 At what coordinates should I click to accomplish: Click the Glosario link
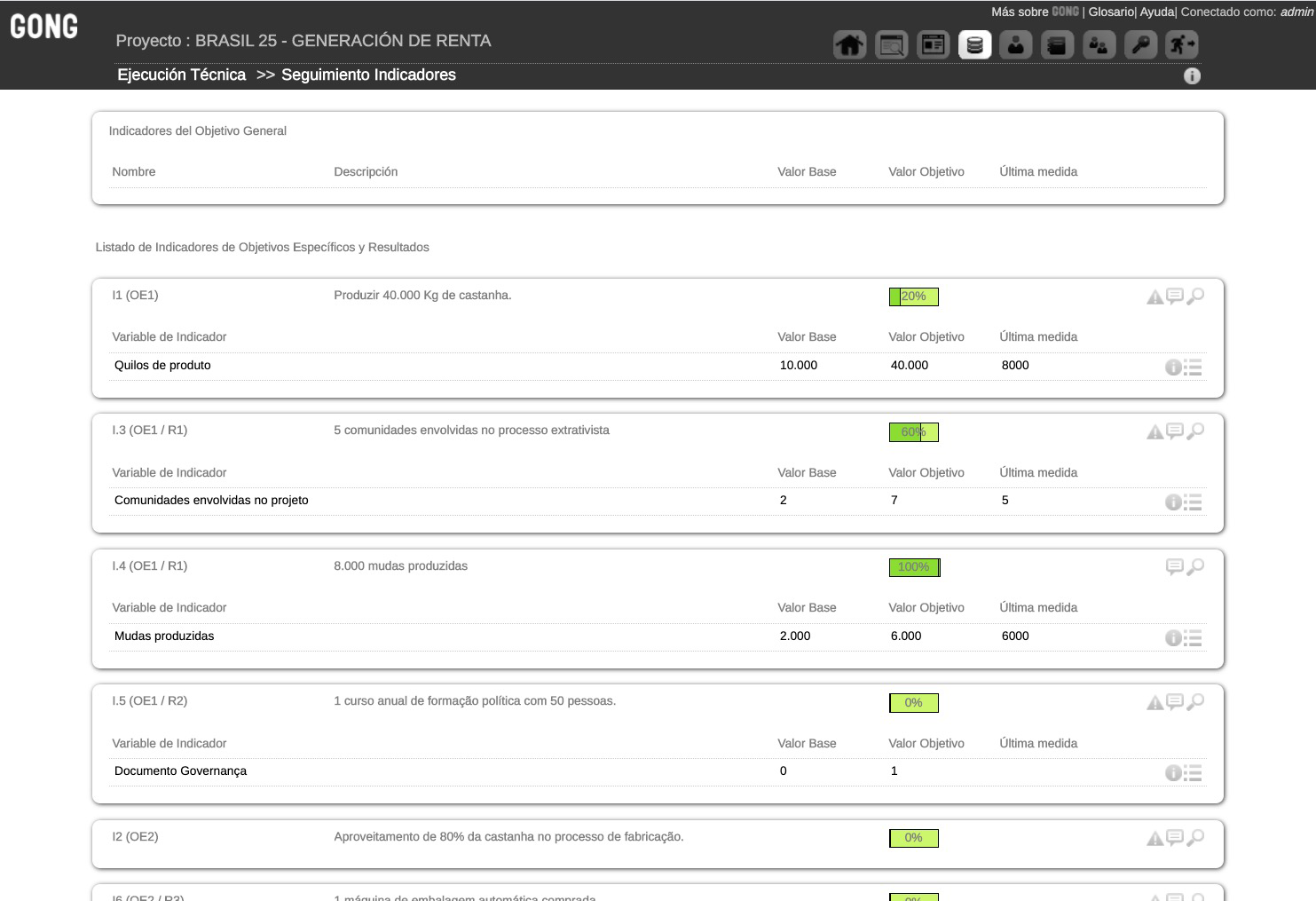tap(1111, 12)
